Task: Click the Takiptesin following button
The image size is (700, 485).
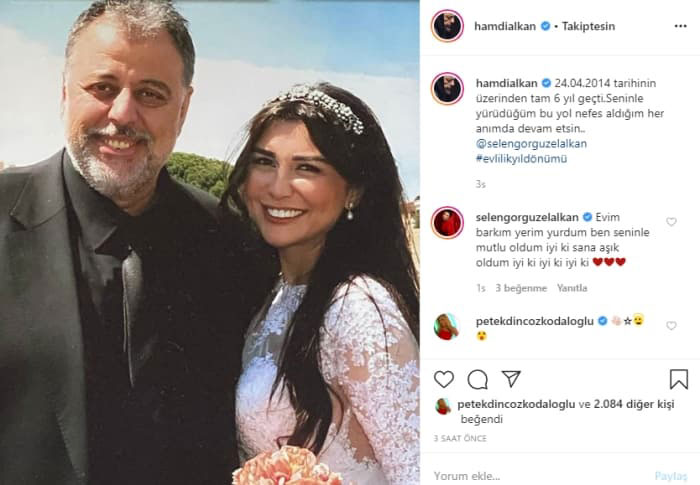Action: [x=588, y=26]
